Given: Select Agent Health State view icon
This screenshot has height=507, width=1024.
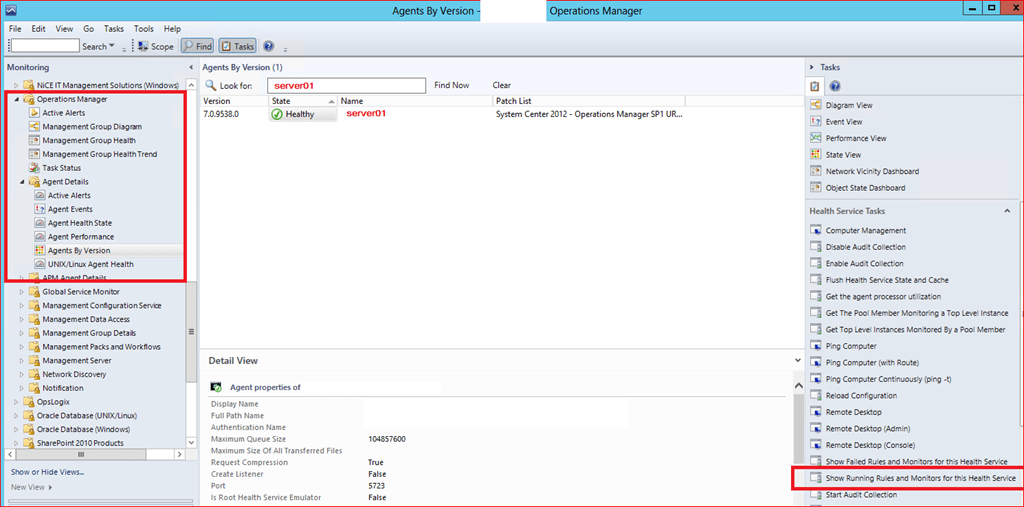Looking at the screenshot, I should click(x=39, y=223).
